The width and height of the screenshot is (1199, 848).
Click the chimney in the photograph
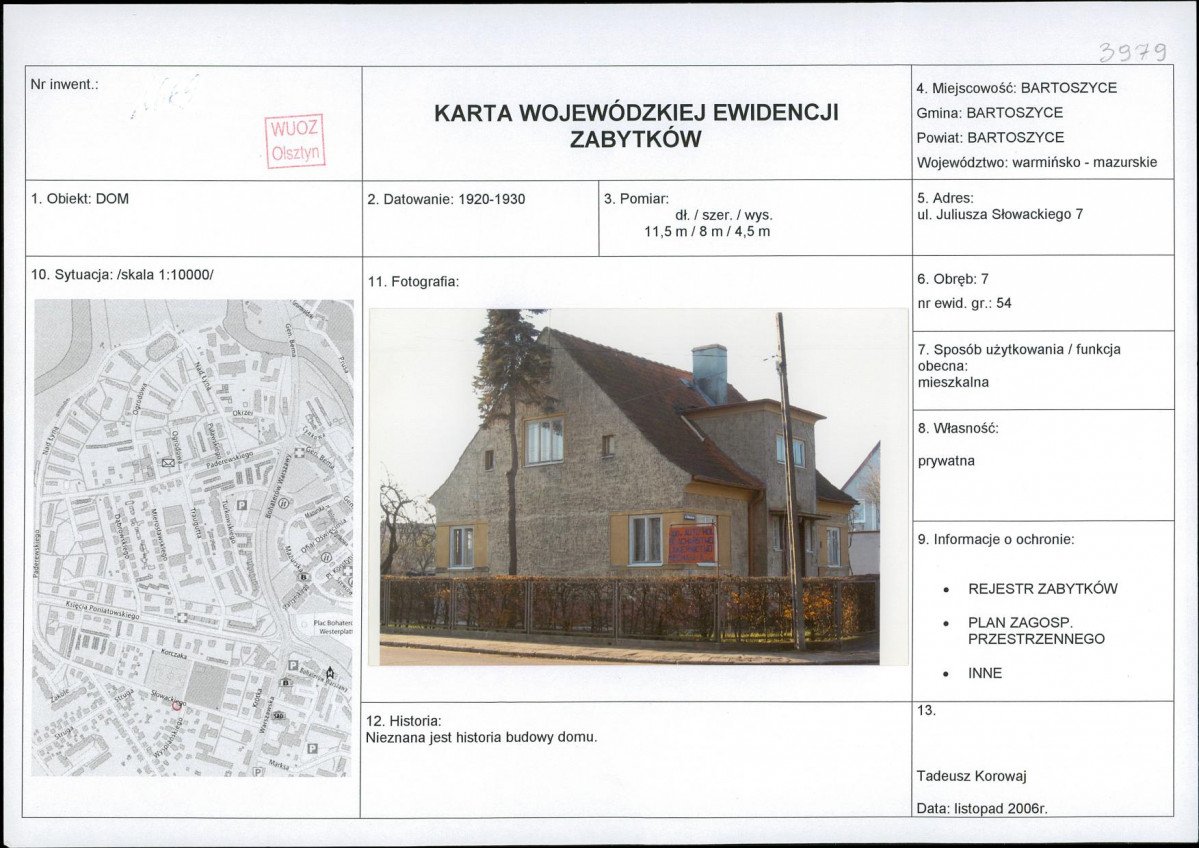[710, 373]
